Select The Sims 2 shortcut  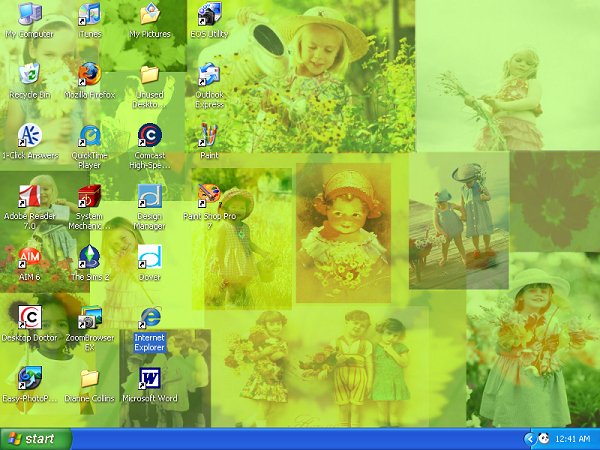[x=90, y=257]
